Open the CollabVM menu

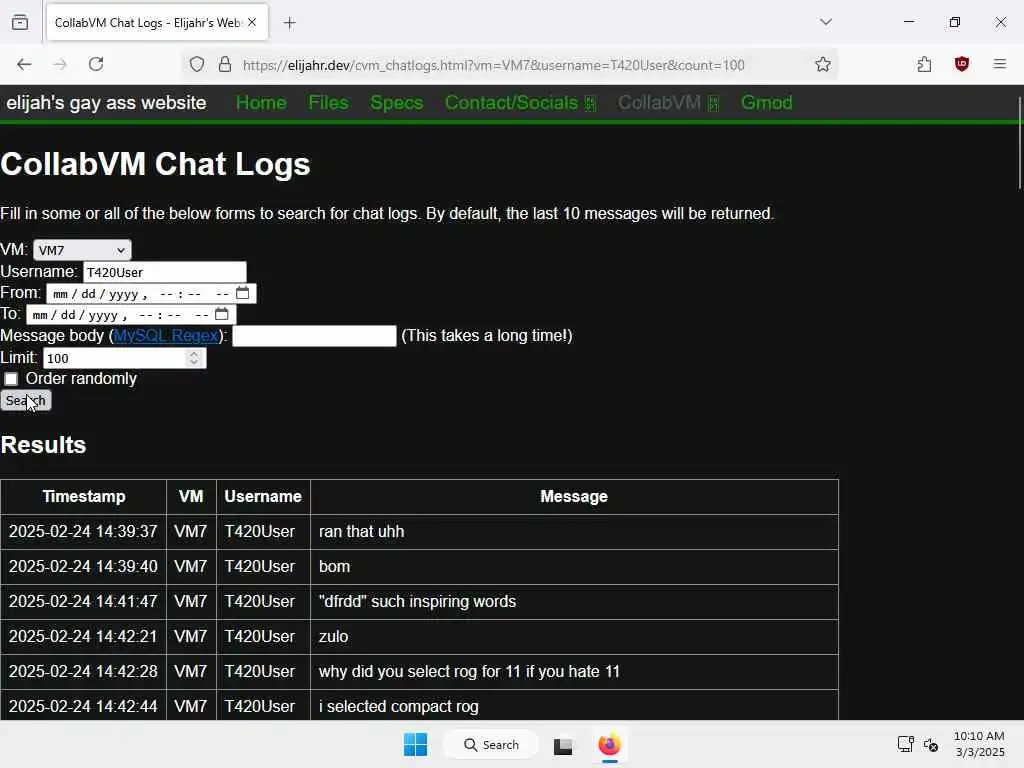pos(668,103)
